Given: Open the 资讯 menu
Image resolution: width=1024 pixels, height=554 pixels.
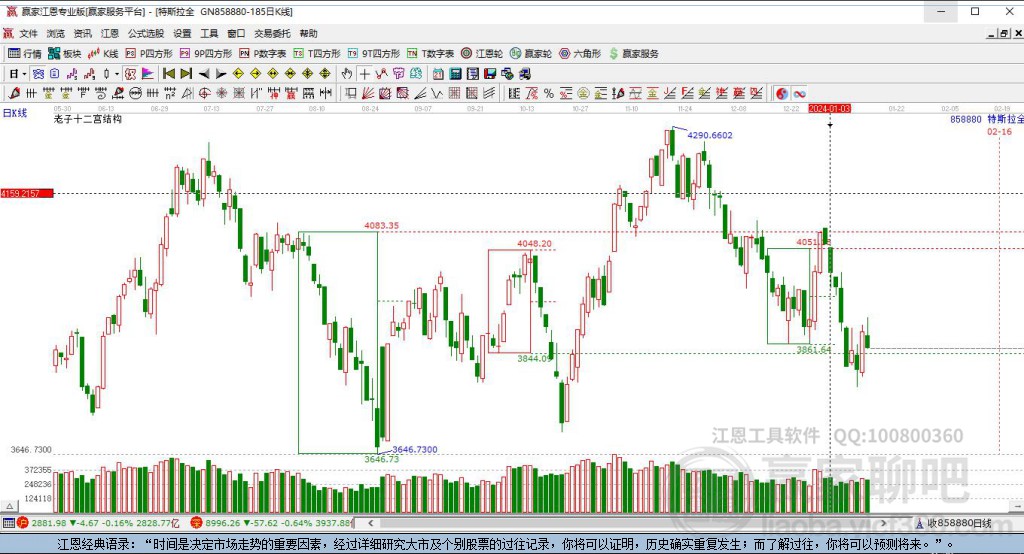Looking at the screenshot, I should coord(83,33).
